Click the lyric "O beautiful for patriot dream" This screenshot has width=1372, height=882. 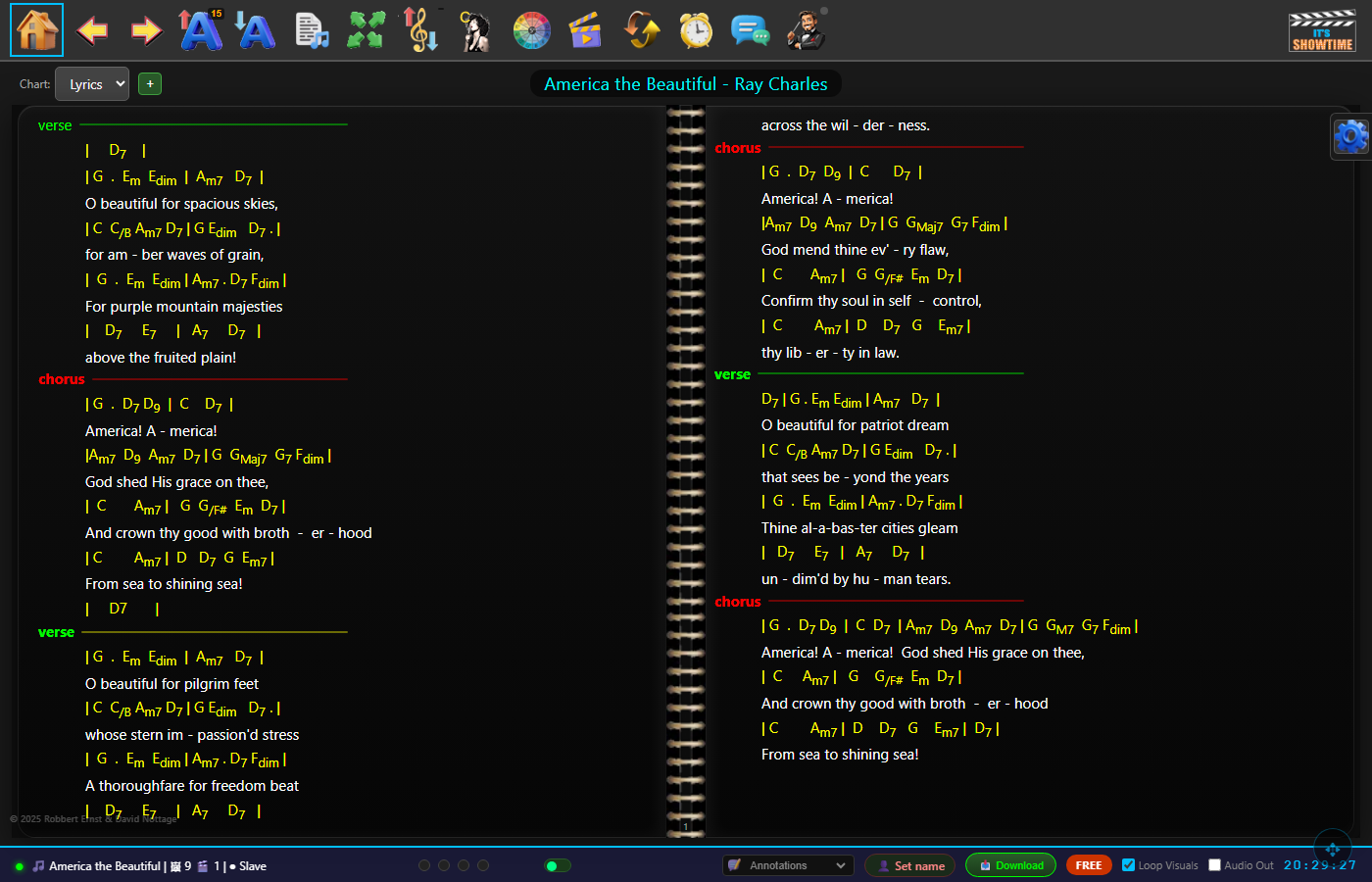[856, 425]
